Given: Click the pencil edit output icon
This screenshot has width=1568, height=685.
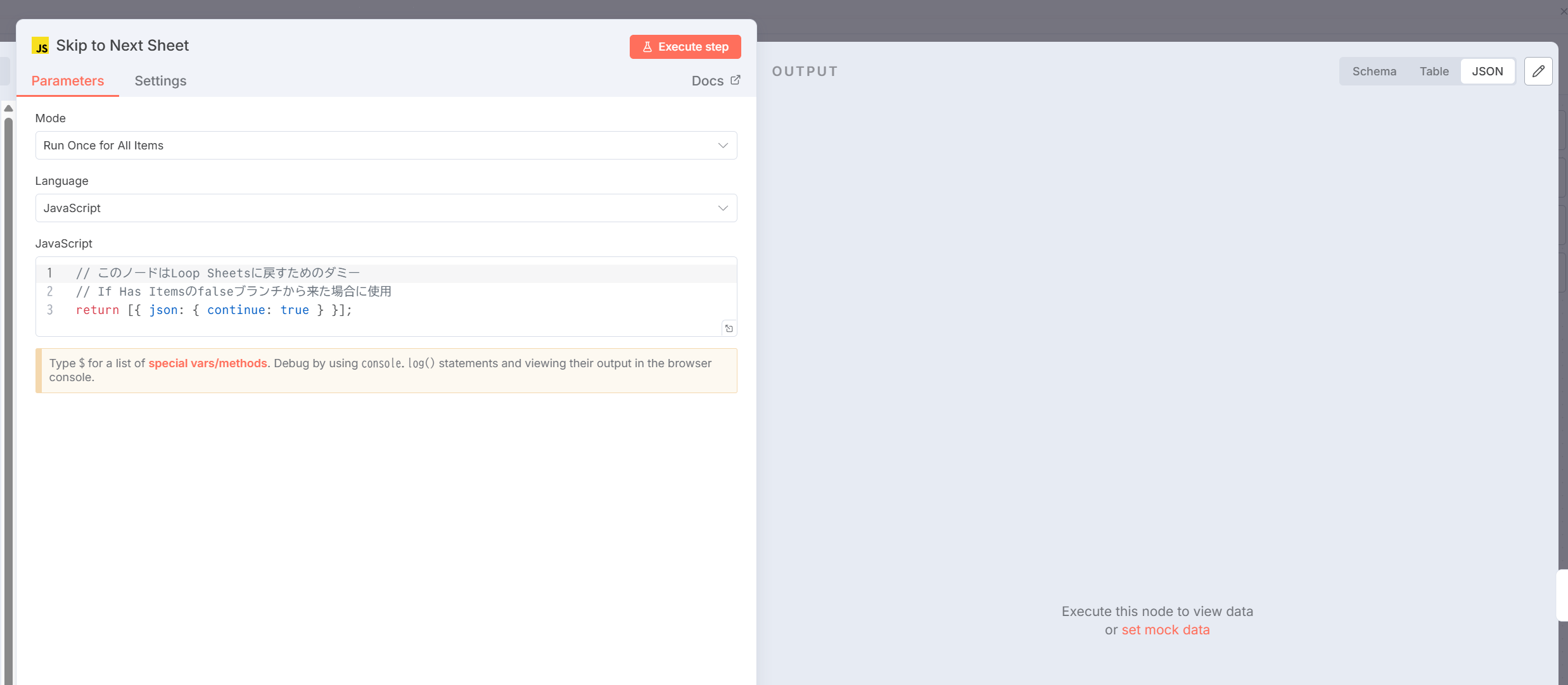Looking at the screenshot, I should pos(1538,72).
